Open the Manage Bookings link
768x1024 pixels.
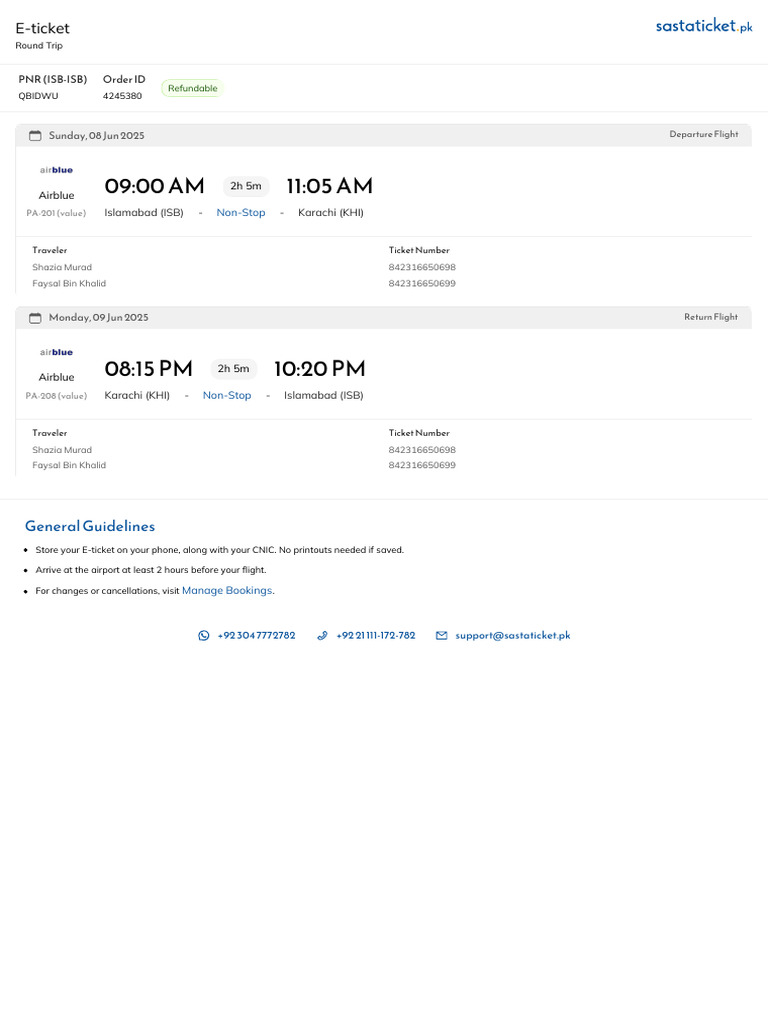tap(227, 590)
